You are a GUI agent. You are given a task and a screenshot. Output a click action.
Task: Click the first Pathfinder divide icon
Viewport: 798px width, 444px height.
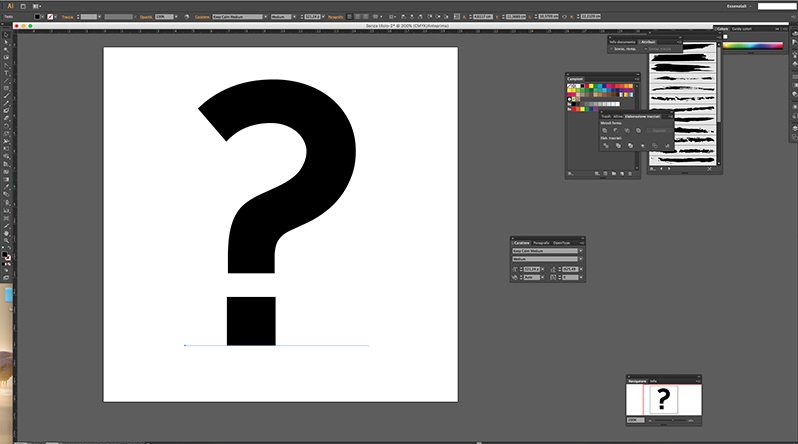point(606,146)
